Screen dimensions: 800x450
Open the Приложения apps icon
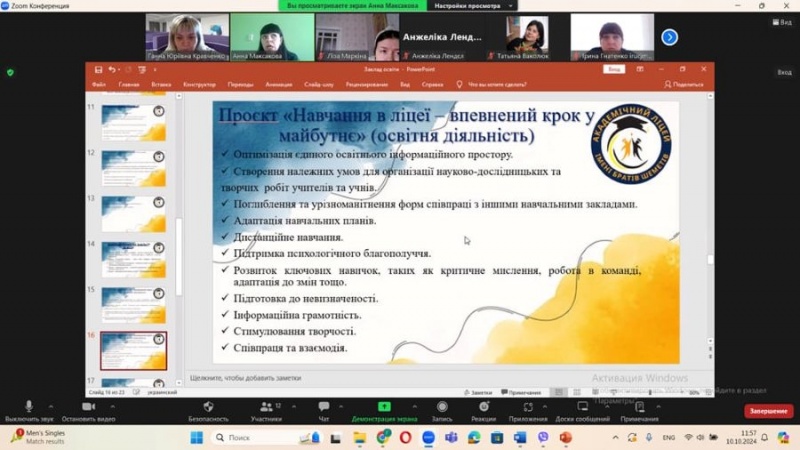pos(528,409)
